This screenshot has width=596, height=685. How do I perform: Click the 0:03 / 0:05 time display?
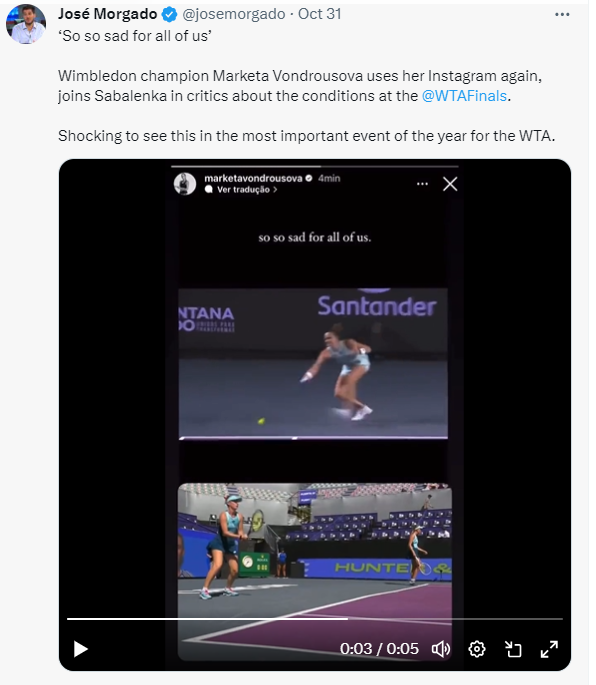(379, 649)
